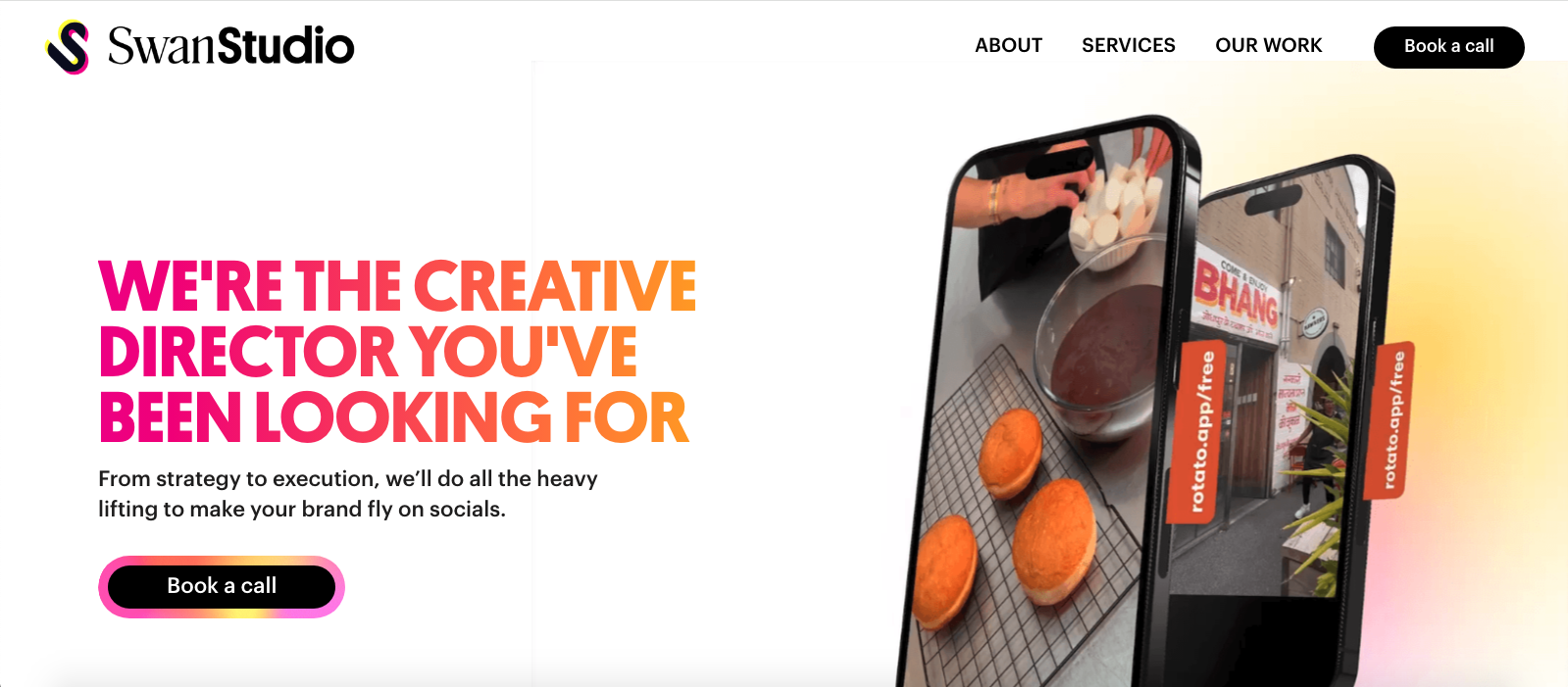
Task: Go to the SERVICES page
Action: (x=1128, y=45)
